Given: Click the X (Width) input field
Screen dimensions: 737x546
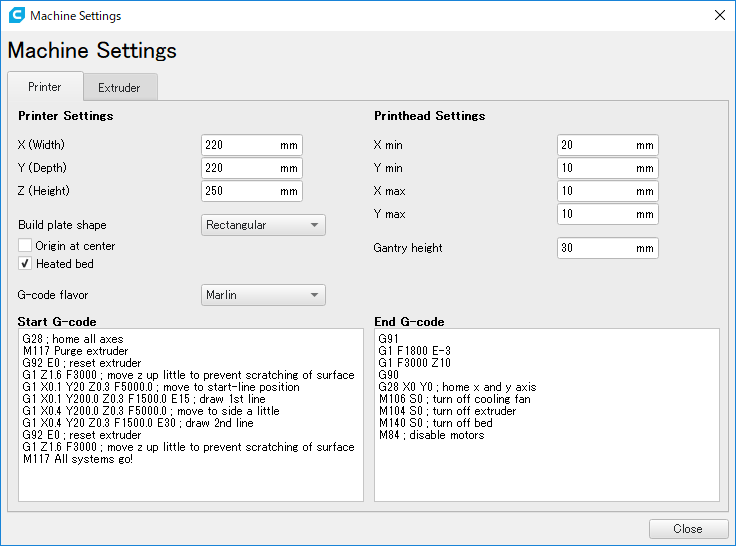Looking at the screenshot, I should click(252, 145).
